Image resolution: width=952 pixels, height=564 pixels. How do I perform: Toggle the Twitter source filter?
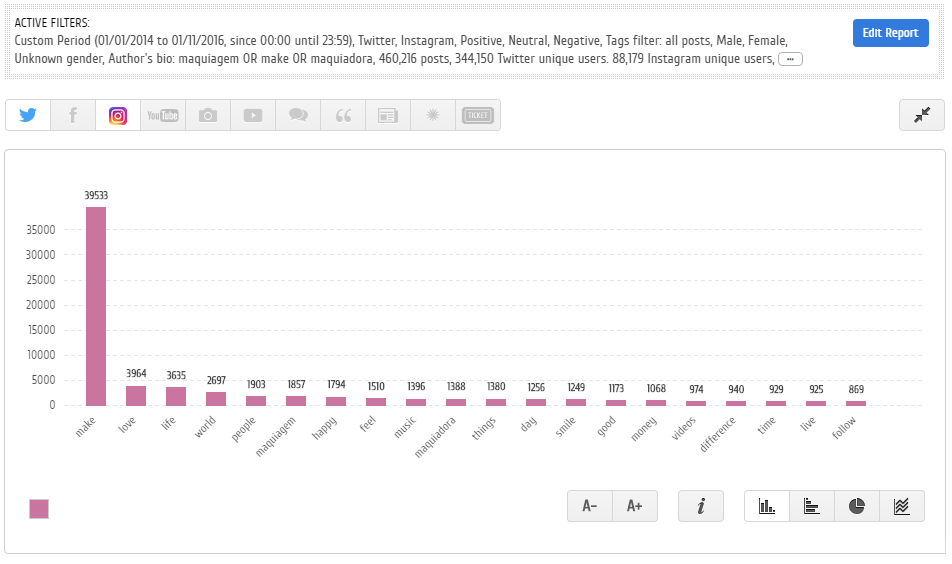click(x=28, y=115)
